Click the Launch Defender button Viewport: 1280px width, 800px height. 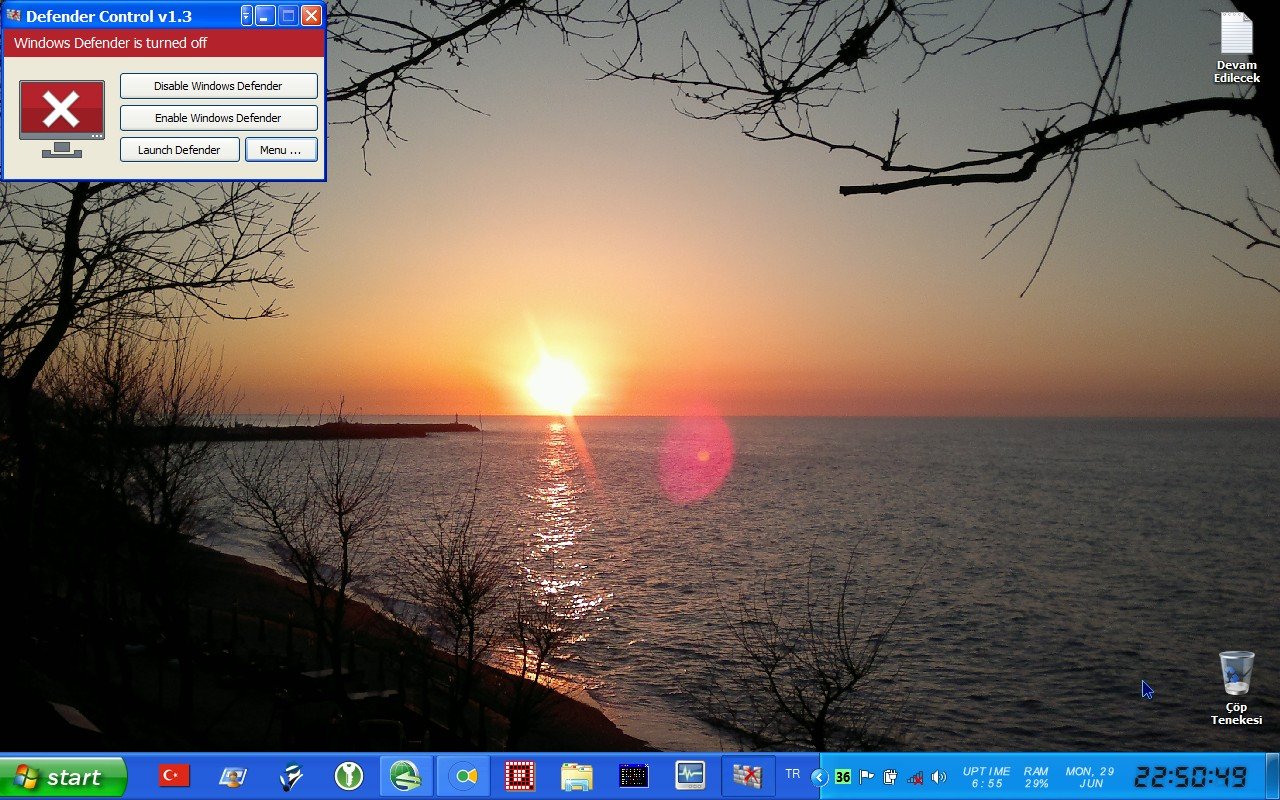click(179, 150)
